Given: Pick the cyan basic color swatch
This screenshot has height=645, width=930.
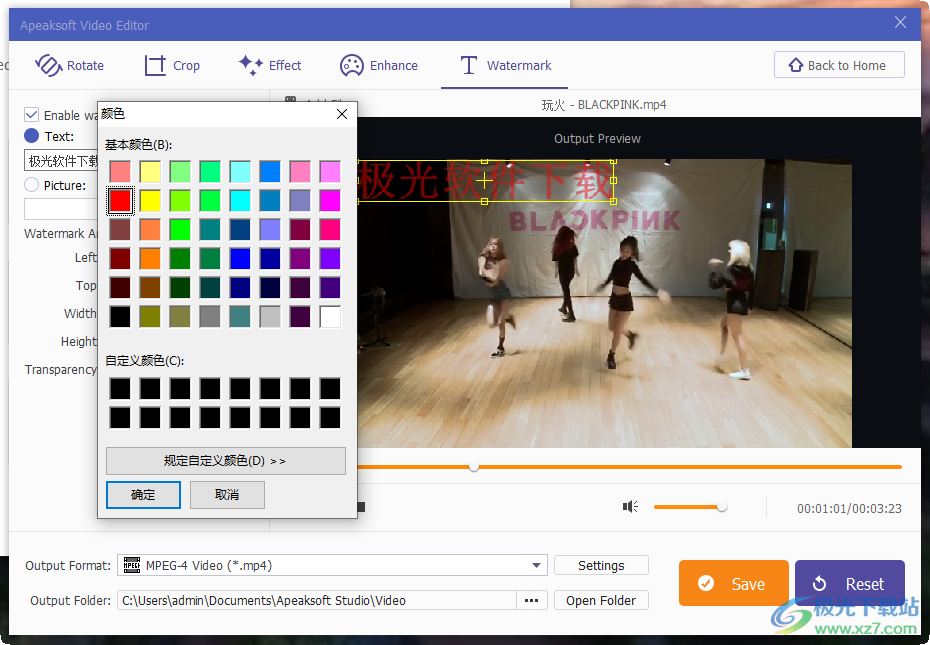Looking at the screenshot, I should 240,201.
